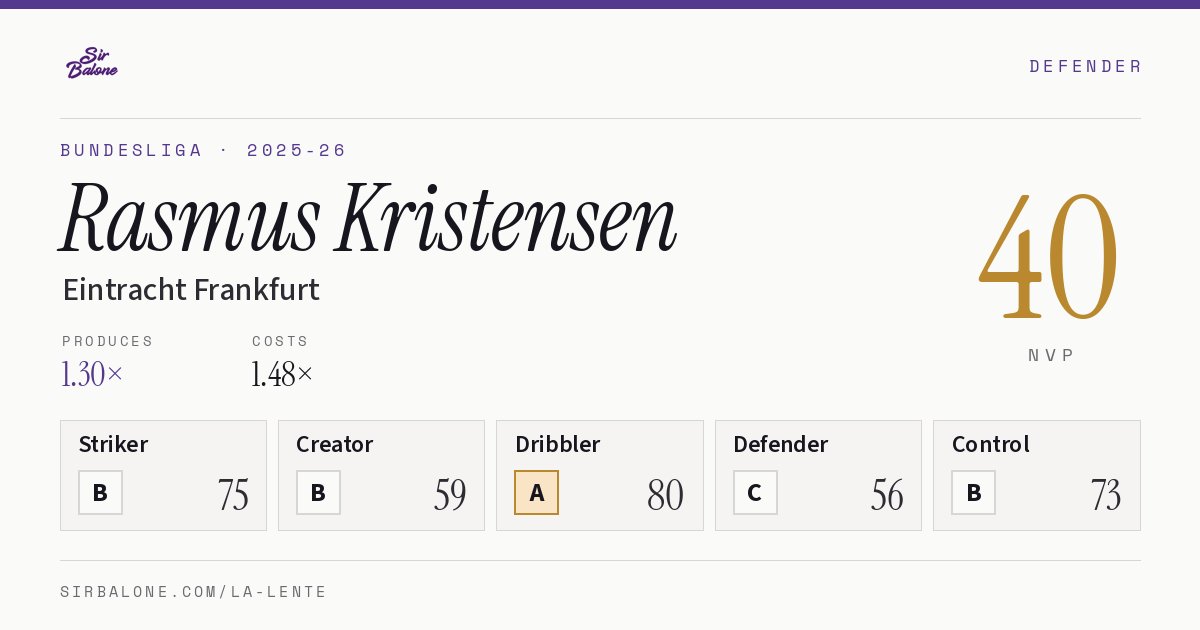Click the Striker card title
This screenshot has width=1200, height=630.
click(113, 444)
